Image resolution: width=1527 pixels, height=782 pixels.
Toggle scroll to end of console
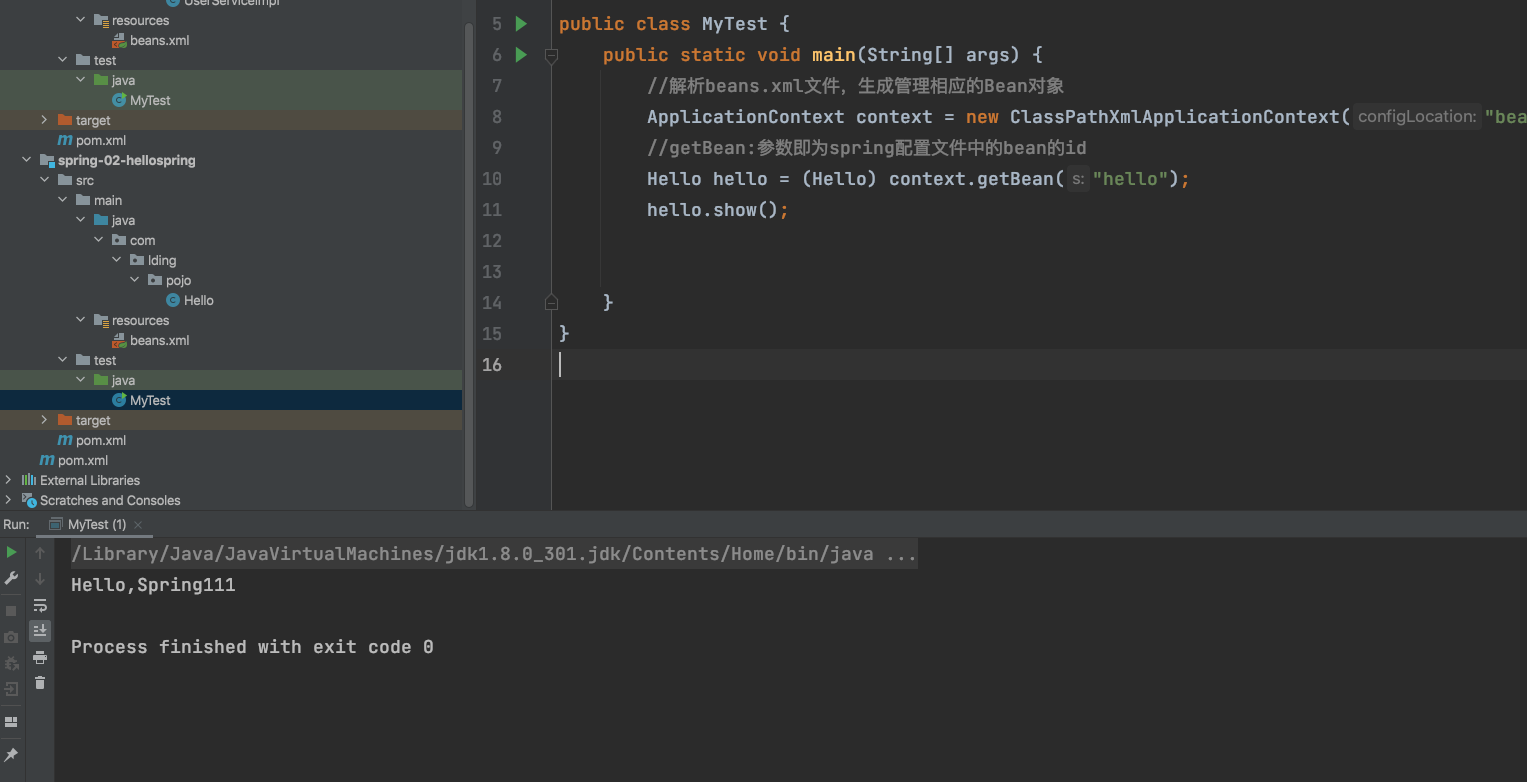click(40, 631)
